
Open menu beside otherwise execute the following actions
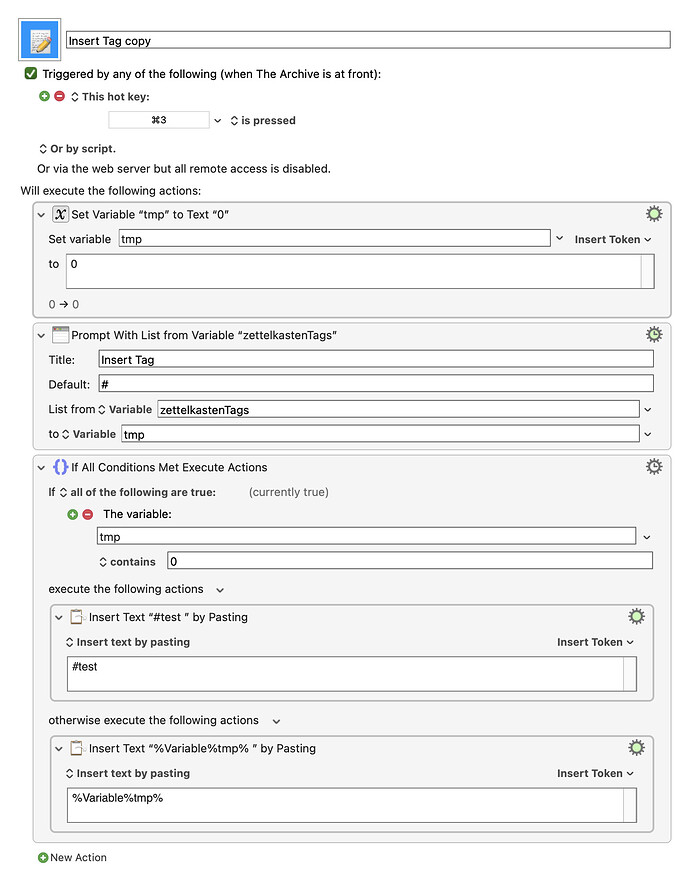coord(276,721)
